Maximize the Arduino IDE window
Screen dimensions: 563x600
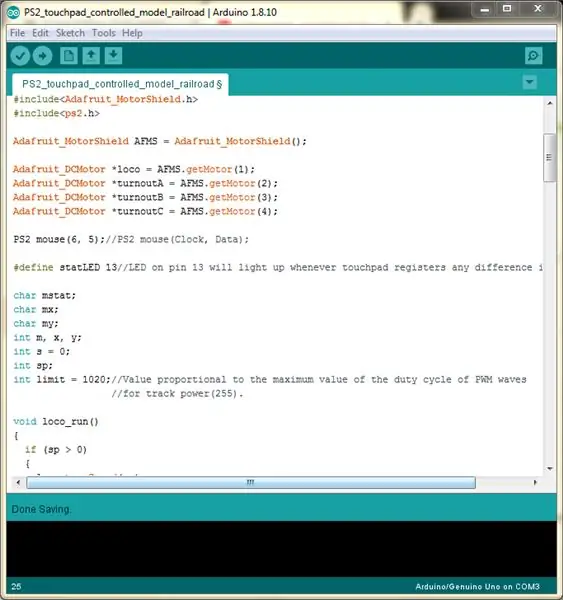click(x=507, y=9)
